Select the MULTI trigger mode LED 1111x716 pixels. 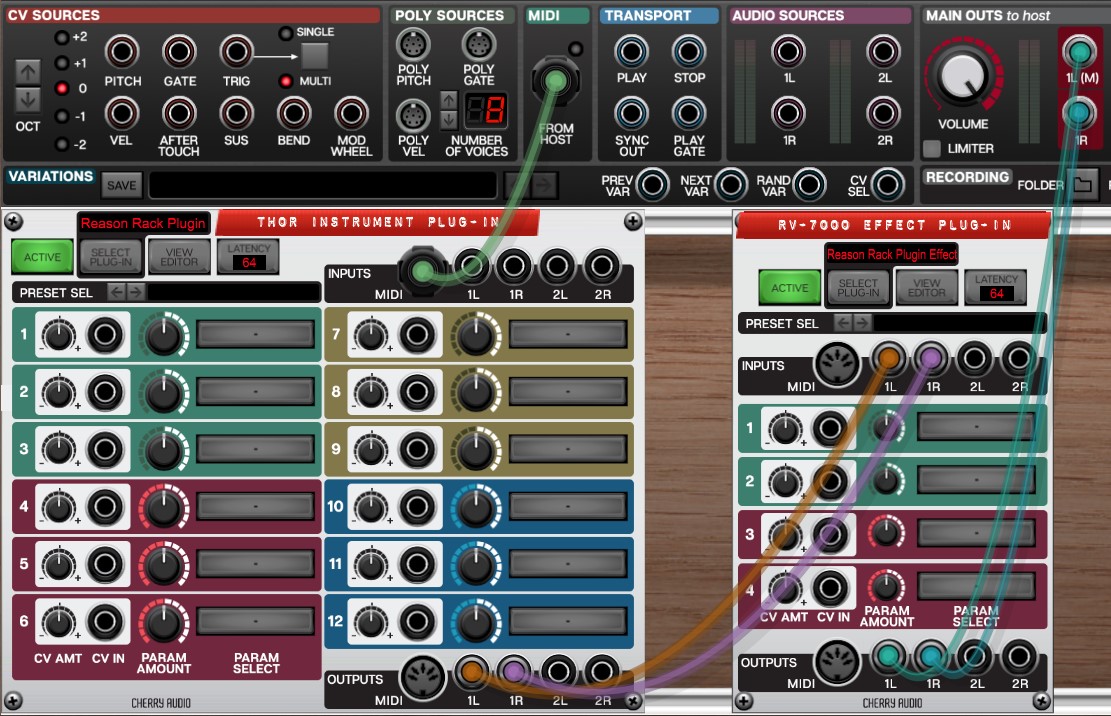tap(286, 81)
